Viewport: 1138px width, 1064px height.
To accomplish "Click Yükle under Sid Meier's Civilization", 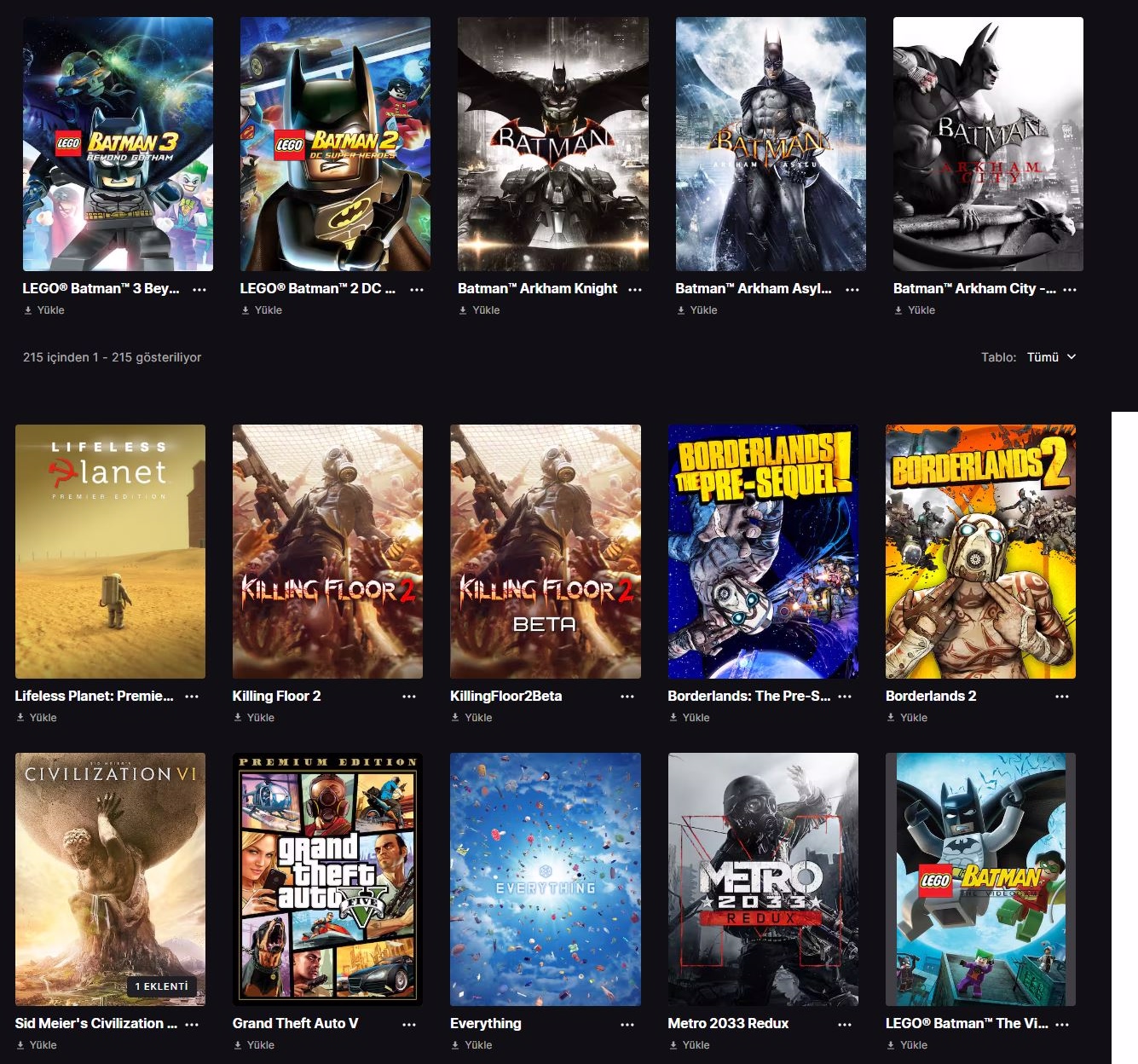I will pyautogui.click(x=37, y=1045).
